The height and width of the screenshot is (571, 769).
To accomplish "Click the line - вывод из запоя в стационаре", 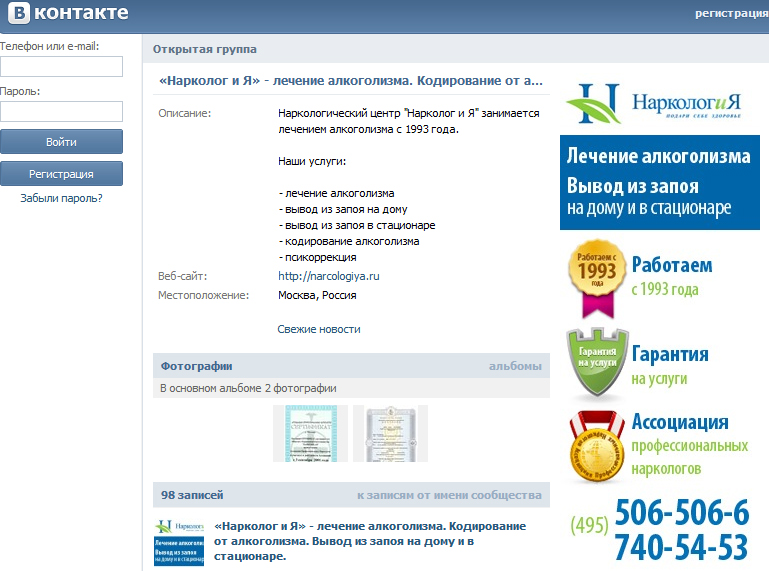I will click(357, 225).
